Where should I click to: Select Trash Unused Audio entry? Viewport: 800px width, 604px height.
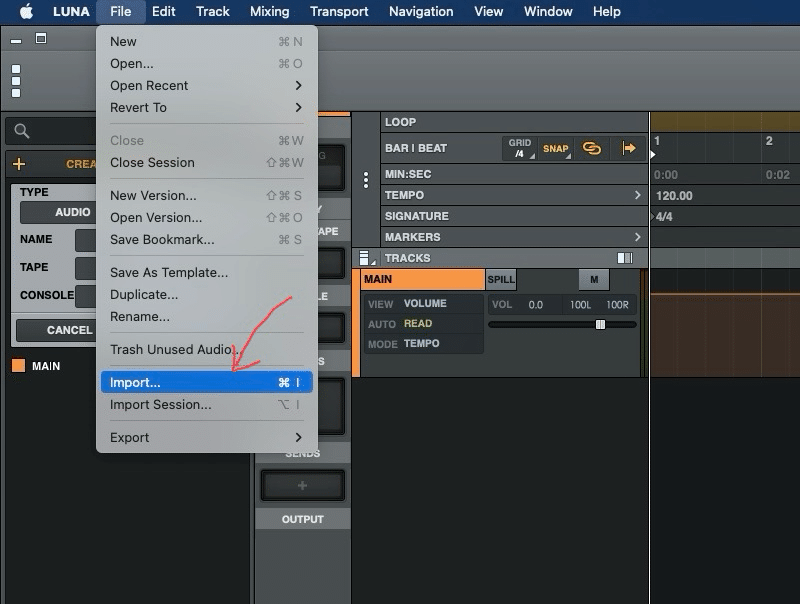point(206,350)
